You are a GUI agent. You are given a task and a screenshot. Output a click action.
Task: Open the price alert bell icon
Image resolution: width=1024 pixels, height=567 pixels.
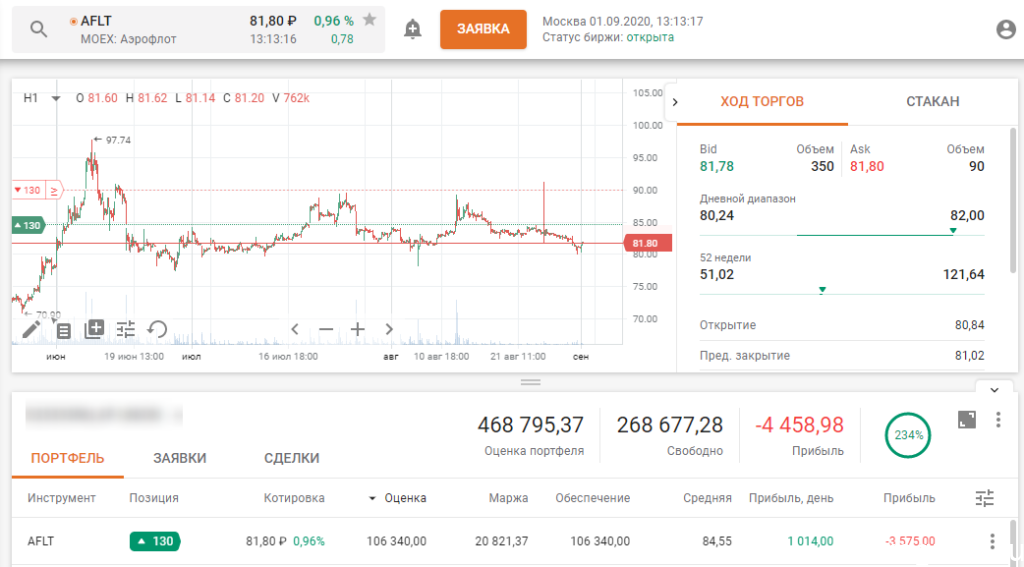tap(412, 29)
